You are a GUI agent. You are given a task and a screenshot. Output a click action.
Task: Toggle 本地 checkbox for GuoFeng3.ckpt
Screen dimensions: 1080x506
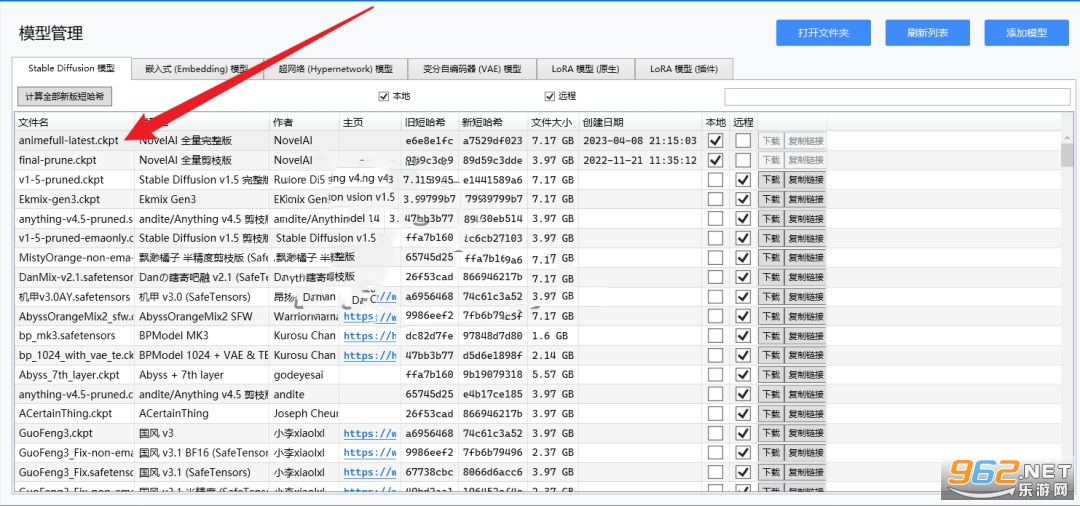[x=716, y=434]
